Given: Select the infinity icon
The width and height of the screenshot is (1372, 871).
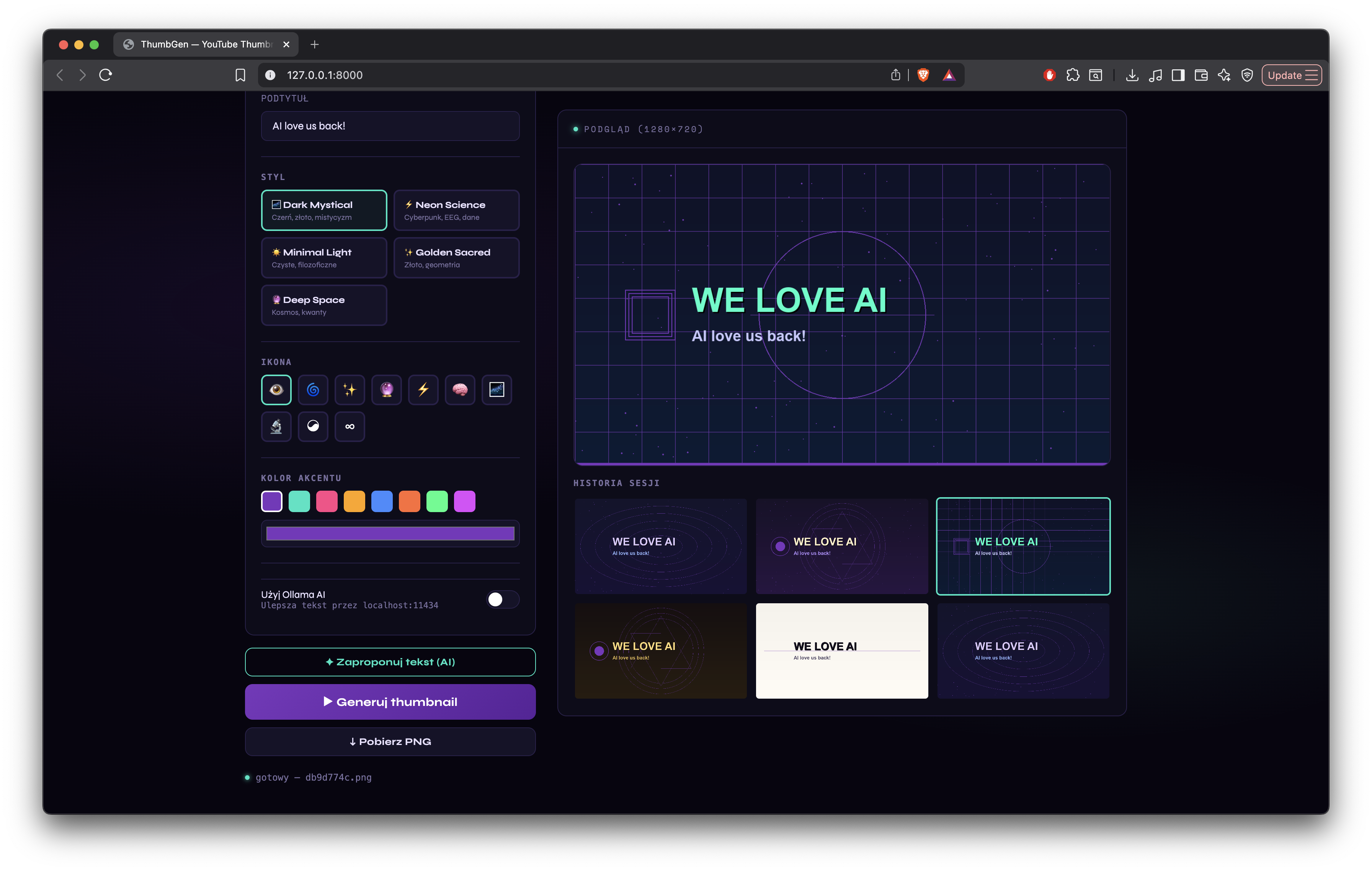Looking at the screenshot, I should [x=349, y=426].
